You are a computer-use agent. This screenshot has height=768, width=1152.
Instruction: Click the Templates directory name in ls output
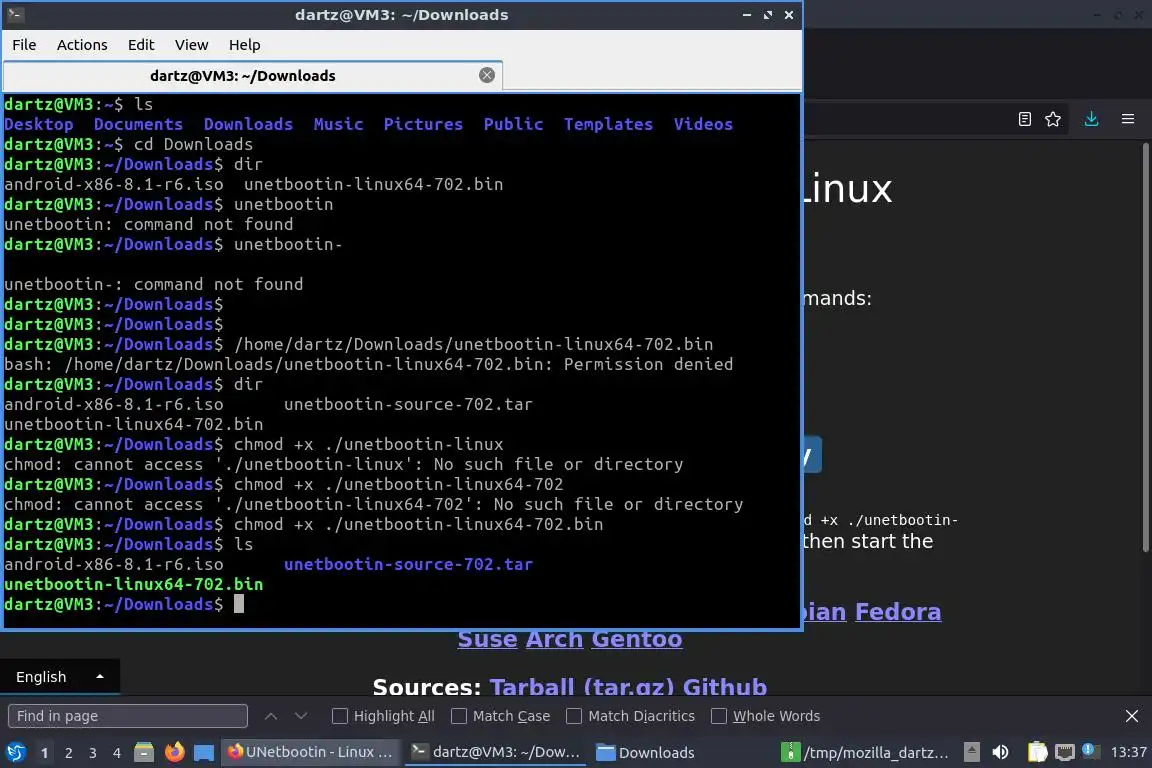(608, 124)
